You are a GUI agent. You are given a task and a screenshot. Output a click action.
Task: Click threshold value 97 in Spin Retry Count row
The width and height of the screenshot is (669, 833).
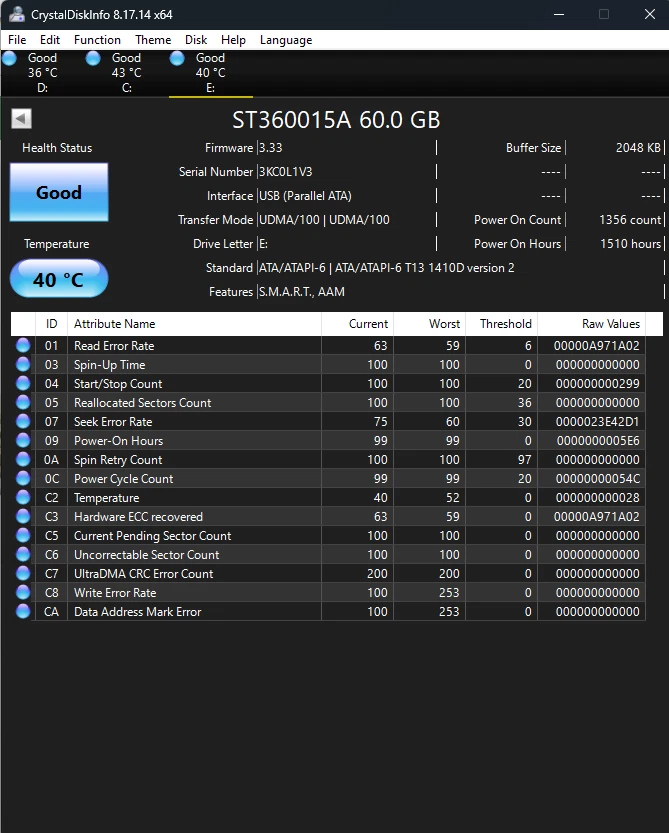[524, 460]
